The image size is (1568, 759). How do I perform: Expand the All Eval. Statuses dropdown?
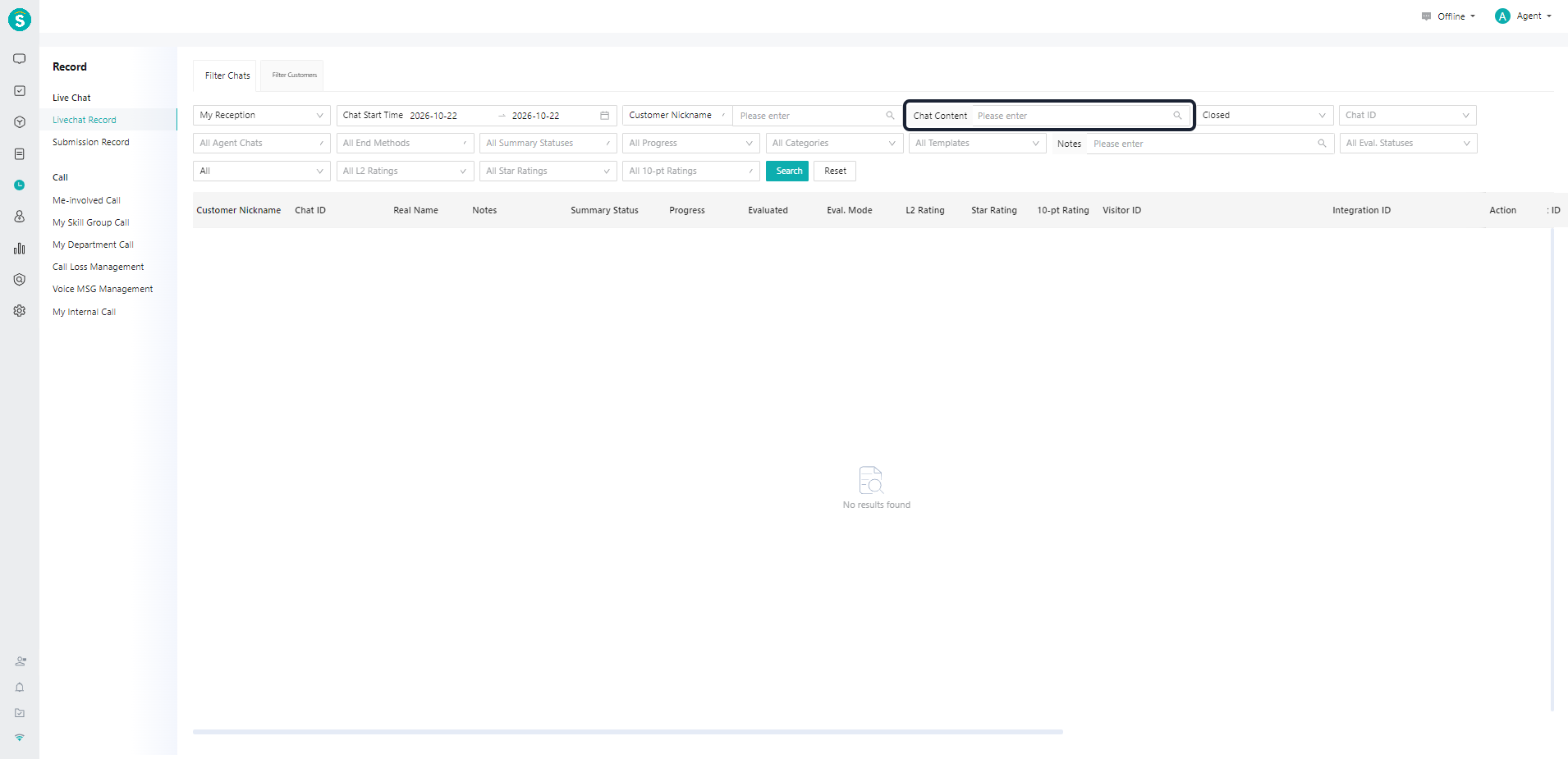(x=1408, y=143)
